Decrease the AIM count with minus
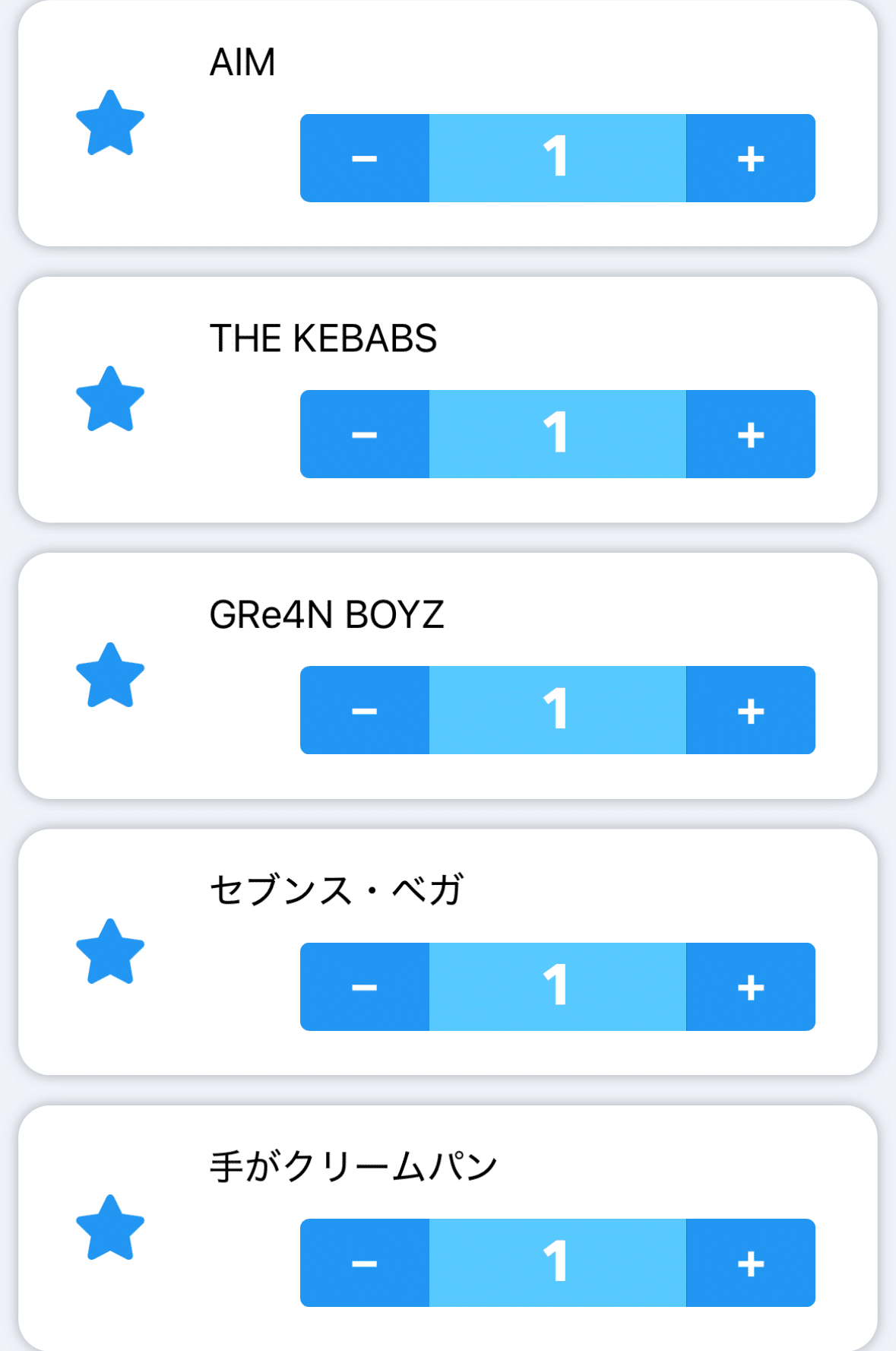 (x=365, y=158)
